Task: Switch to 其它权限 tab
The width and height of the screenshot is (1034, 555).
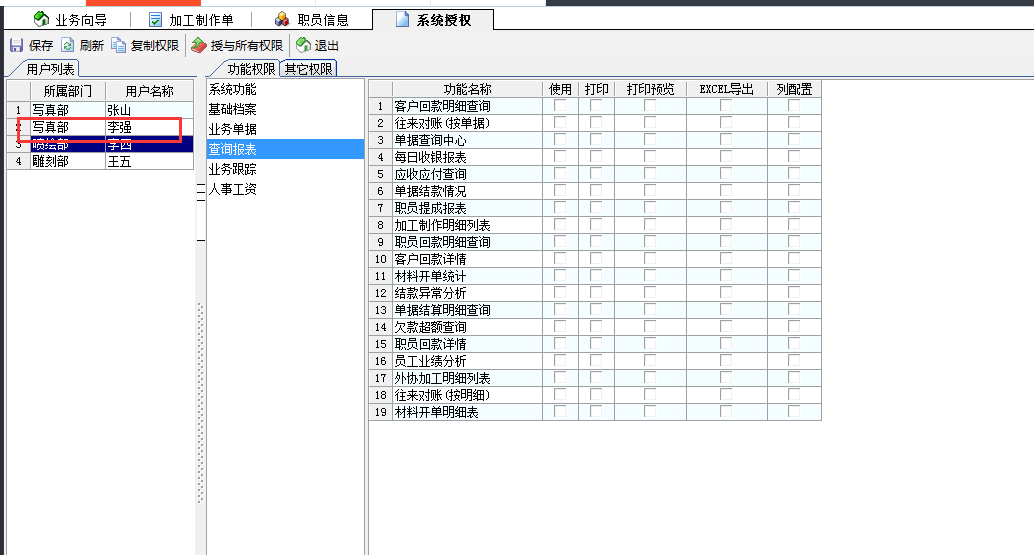Action: (x=309, y=69)
